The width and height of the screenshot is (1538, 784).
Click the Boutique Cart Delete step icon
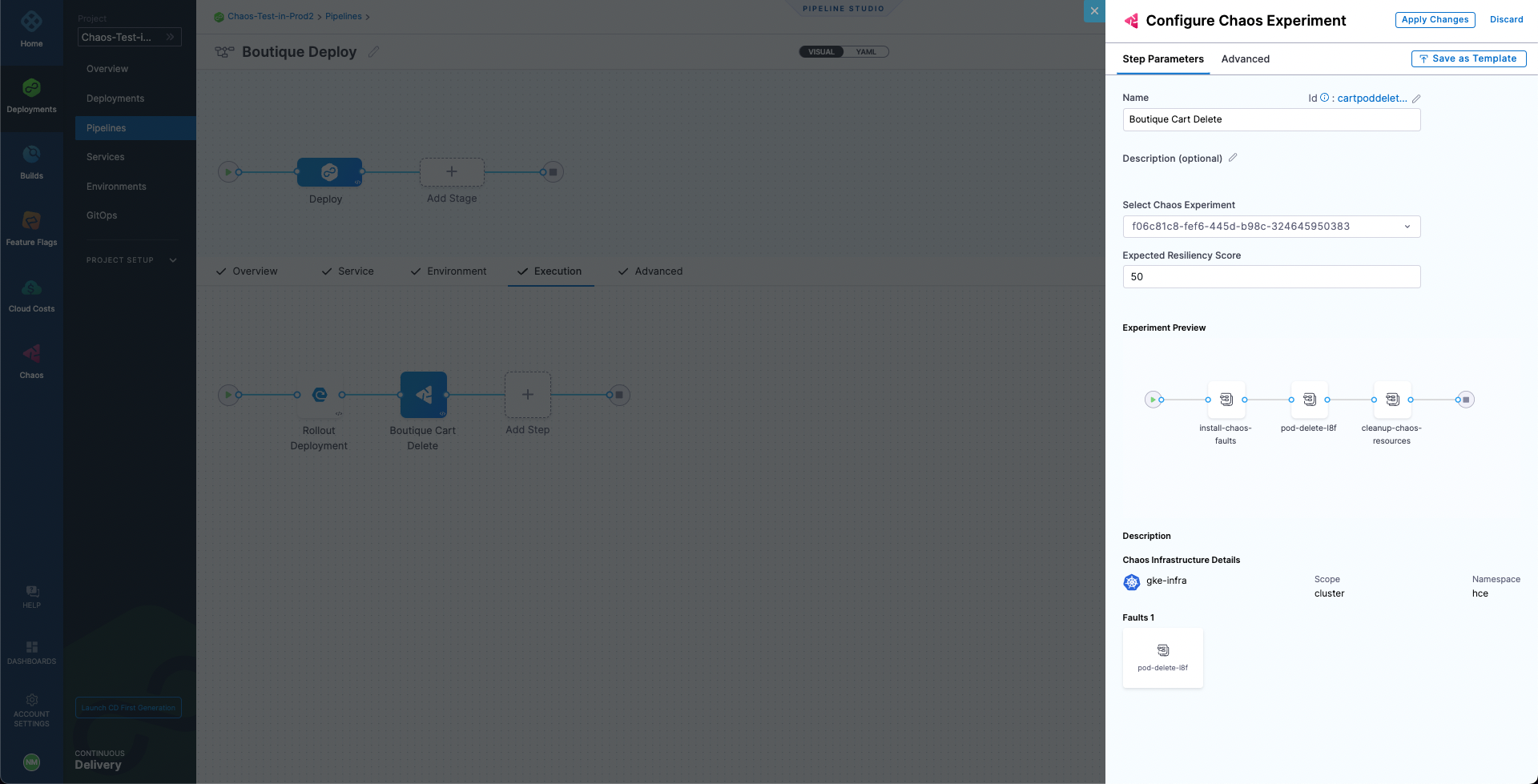(x=423, y=395)
